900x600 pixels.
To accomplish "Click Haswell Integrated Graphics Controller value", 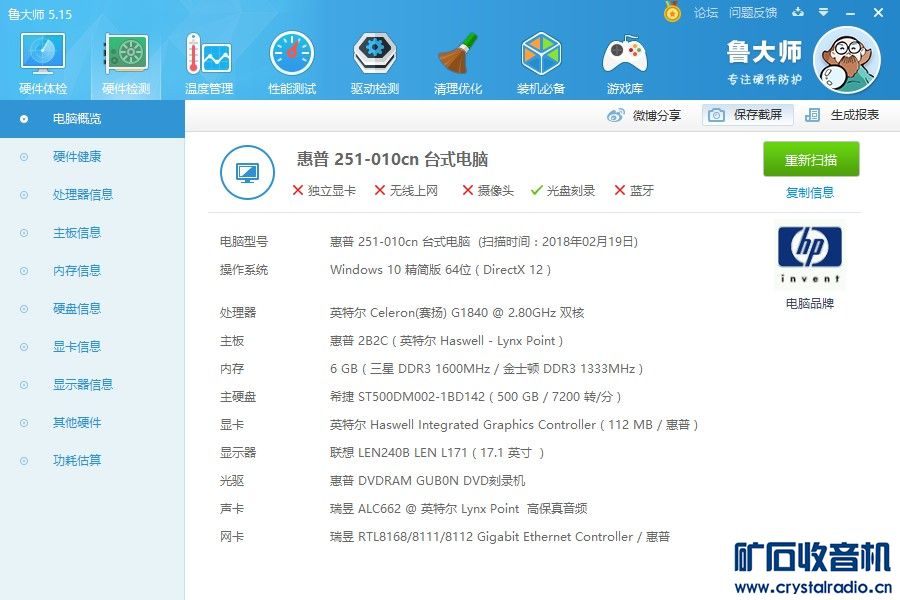I will click(x=514, y=425).
